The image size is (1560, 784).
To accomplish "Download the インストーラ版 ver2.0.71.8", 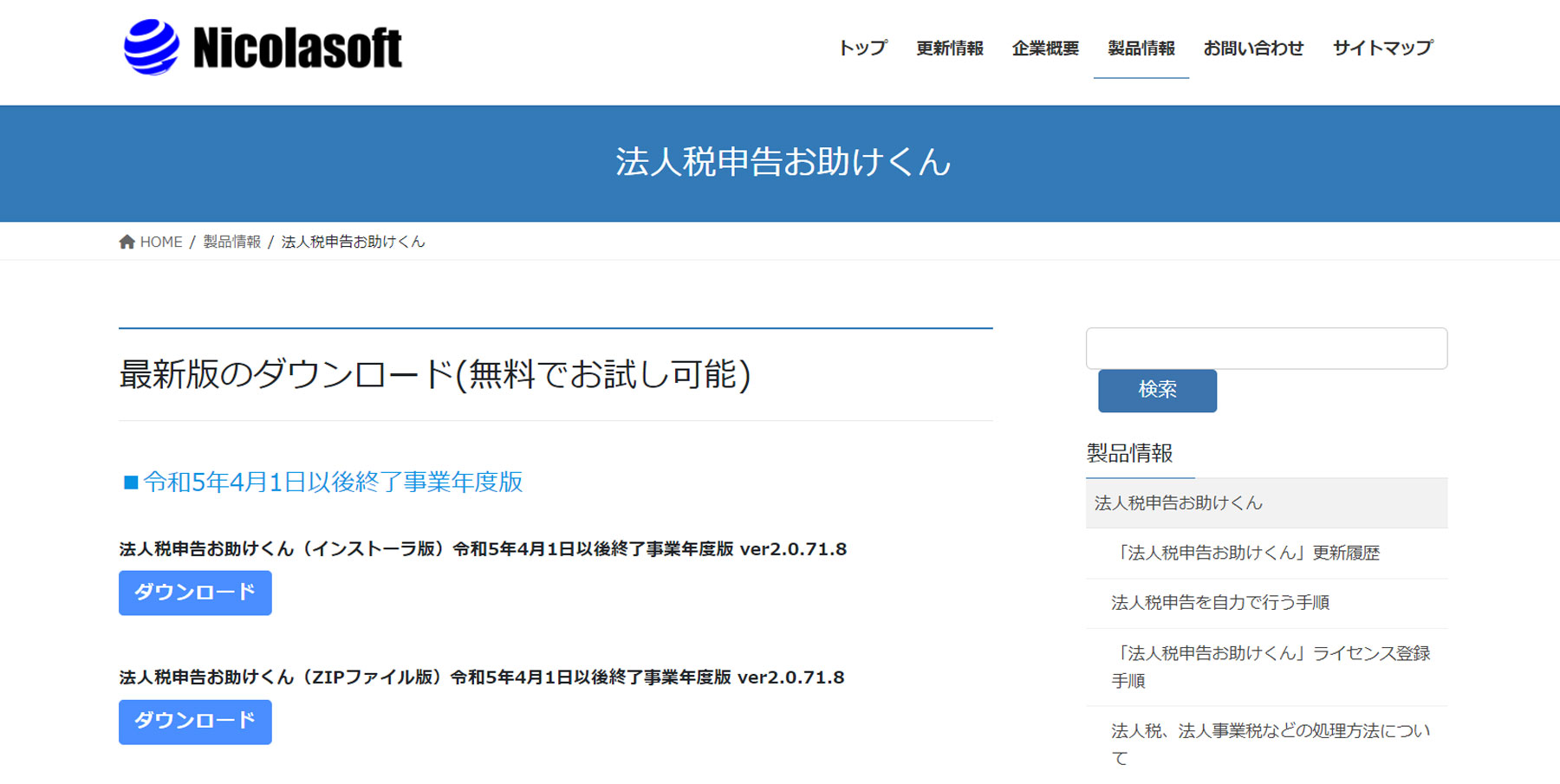I will pos(195,593).
